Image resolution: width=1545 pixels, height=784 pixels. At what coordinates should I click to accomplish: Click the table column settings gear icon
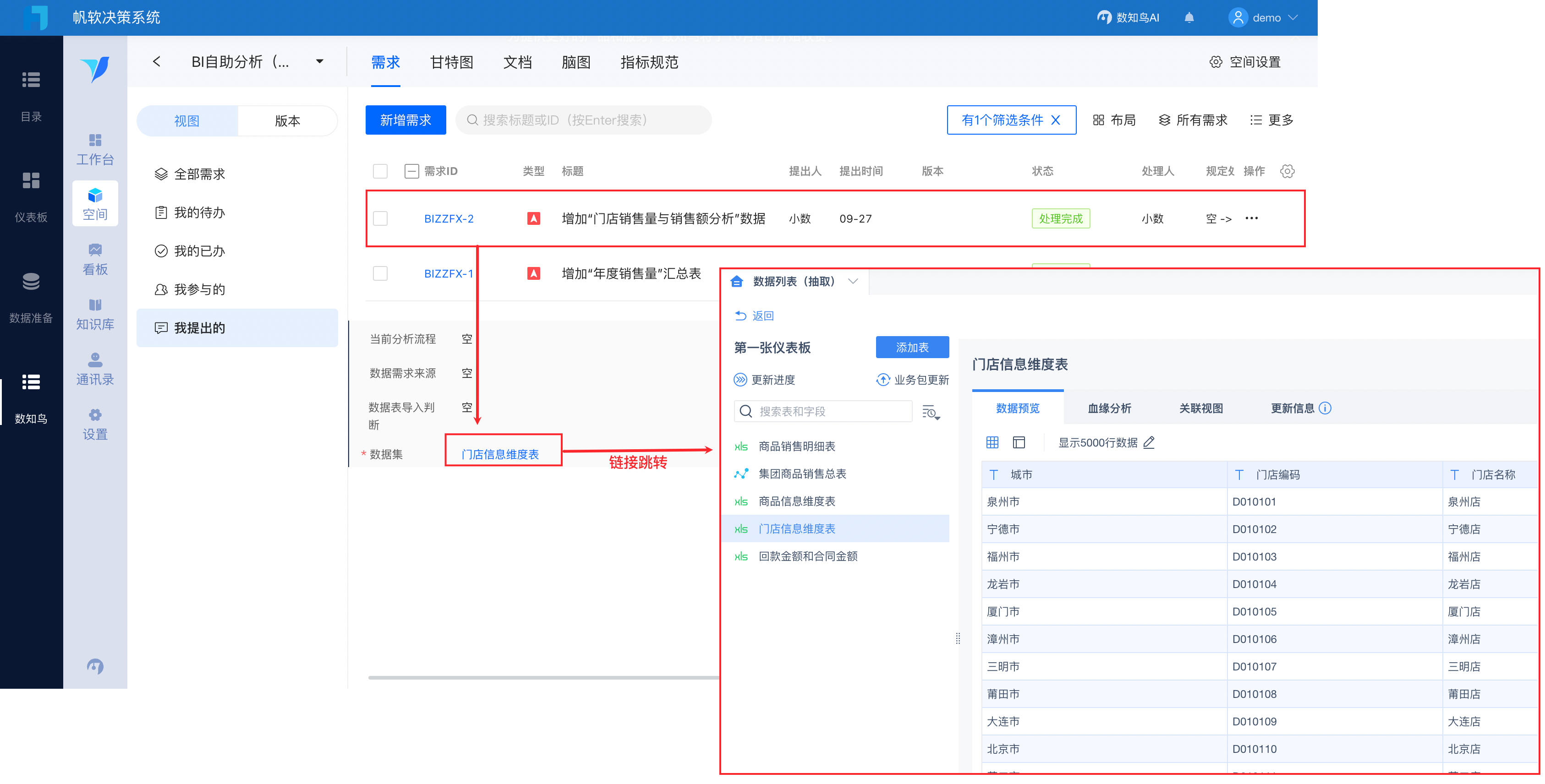[1287, 171]
